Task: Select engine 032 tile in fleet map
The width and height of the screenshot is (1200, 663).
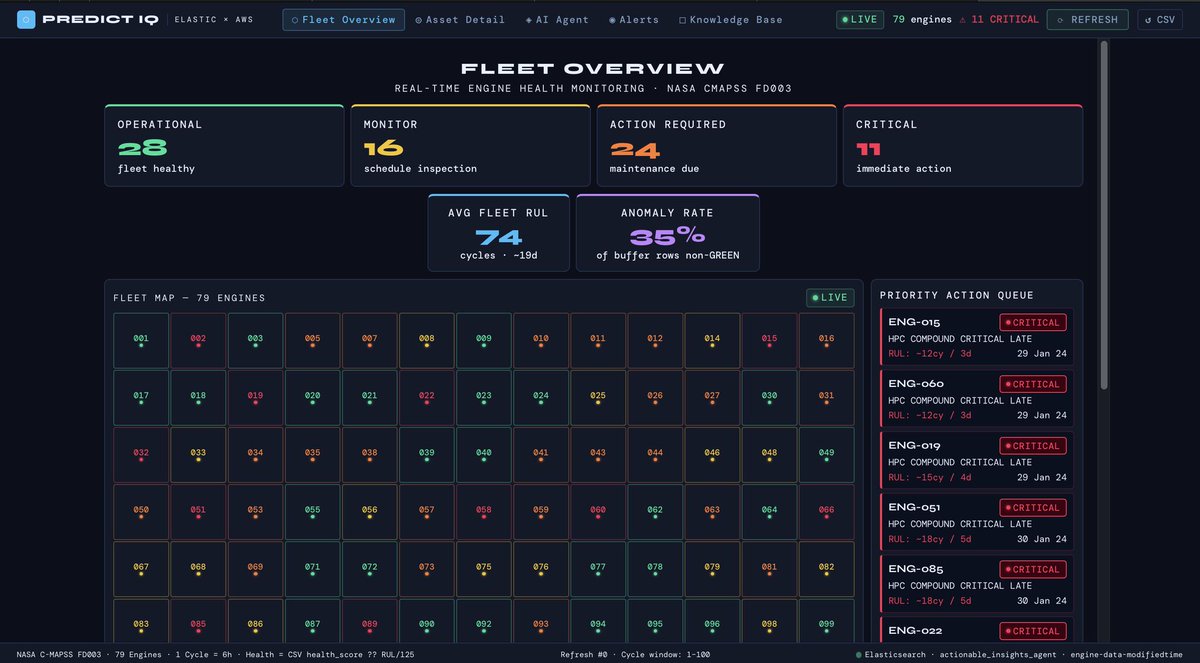Action: (x=141, y=455)
